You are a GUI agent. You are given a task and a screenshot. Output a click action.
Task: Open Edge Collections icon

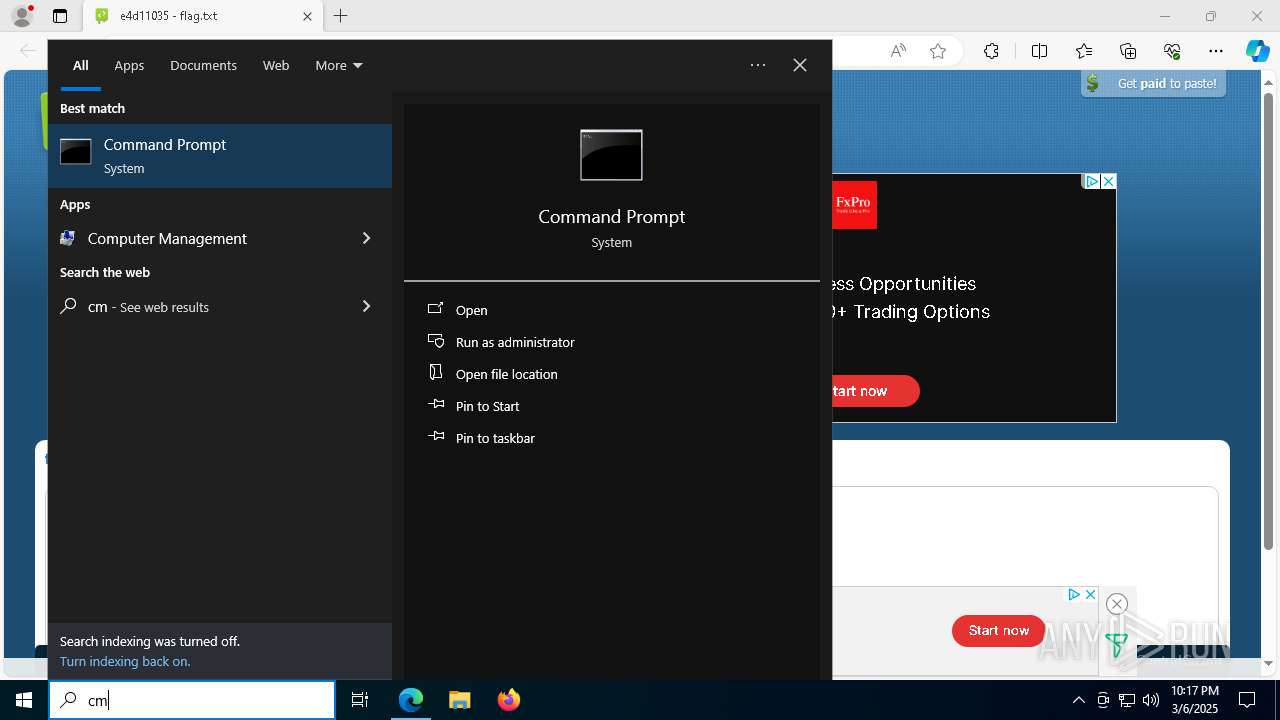click(1128, 51)
